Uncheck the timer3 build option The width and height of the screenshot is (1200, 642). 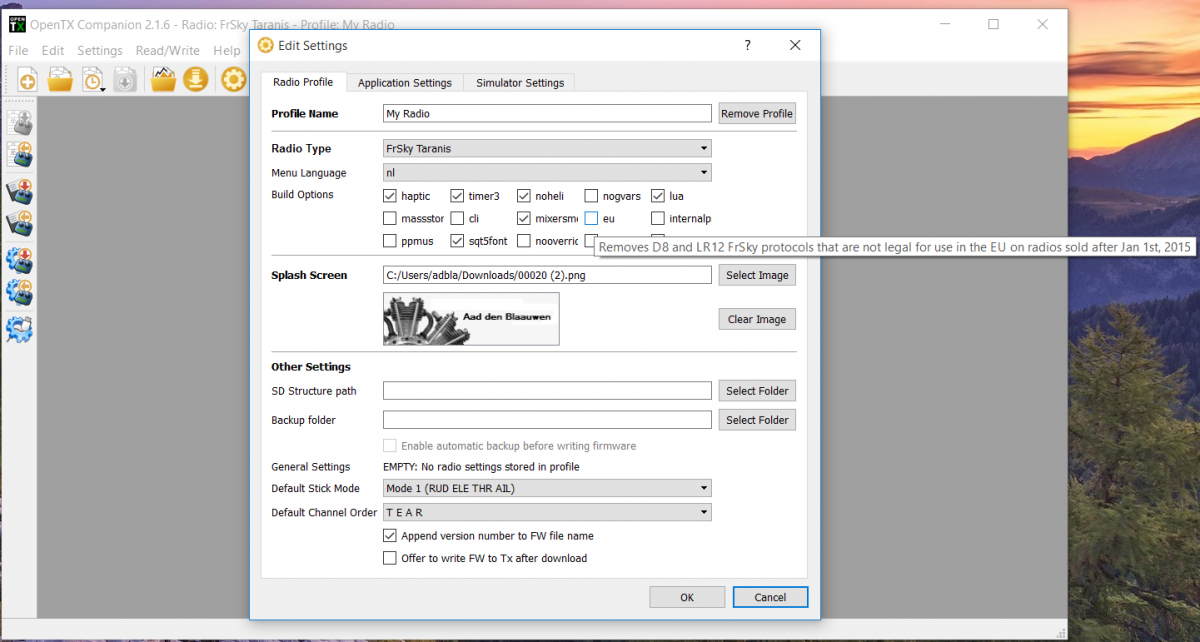pyautogui.click(x=457, y=196)
